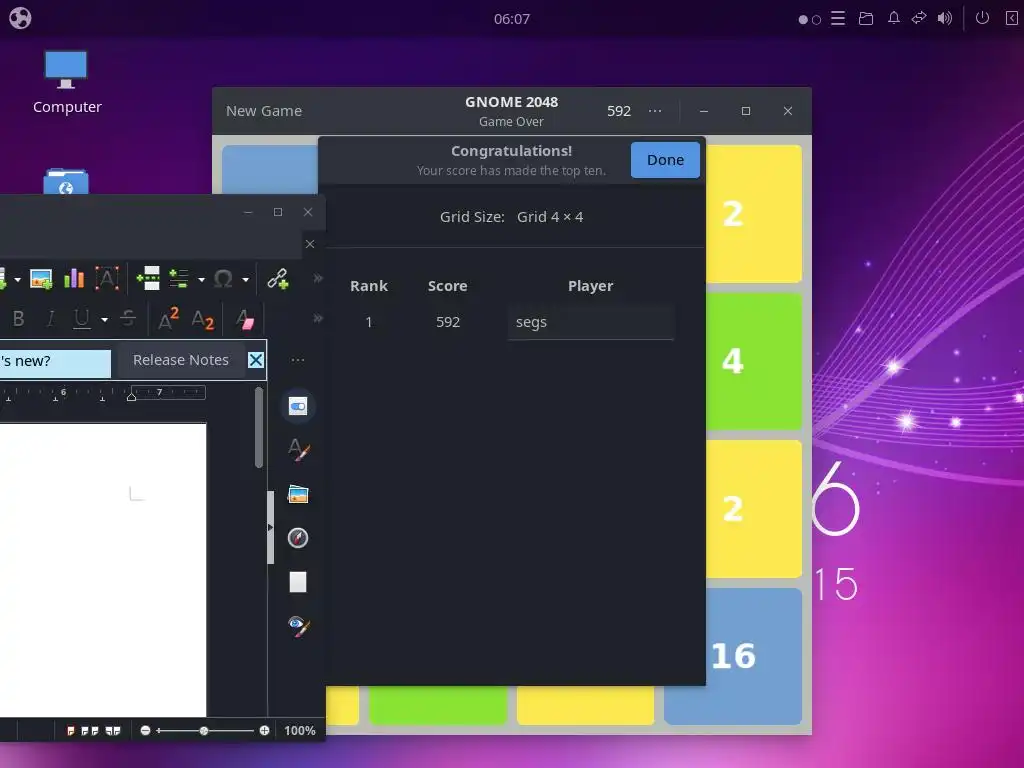Toggle bold formatting in Writer
Screen dimensions: 1024x768
coord(18,319)
